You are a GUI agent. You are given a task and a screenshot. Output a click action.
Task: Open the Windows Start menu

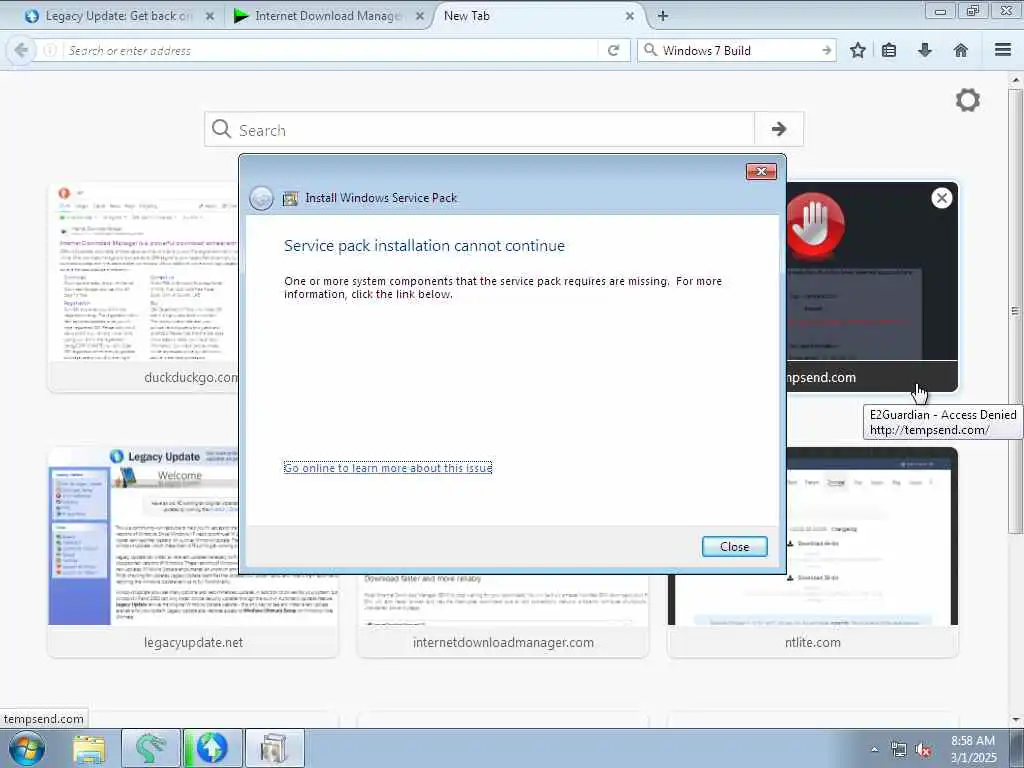click(x=27, y=748)
